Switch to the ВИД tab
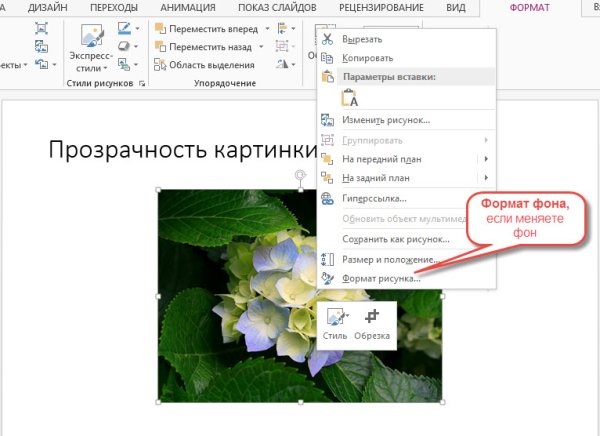Viewport: 600px width, 436px height. point(456,8)
